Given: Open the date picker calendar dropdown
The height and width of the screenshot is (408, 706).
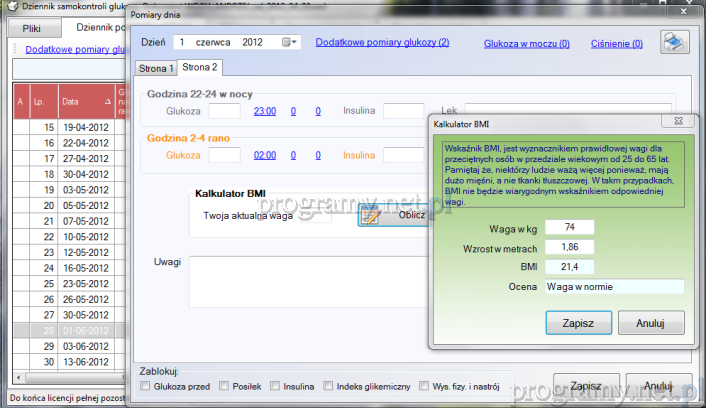Looking at the screenshot, I should coord(290,43).
